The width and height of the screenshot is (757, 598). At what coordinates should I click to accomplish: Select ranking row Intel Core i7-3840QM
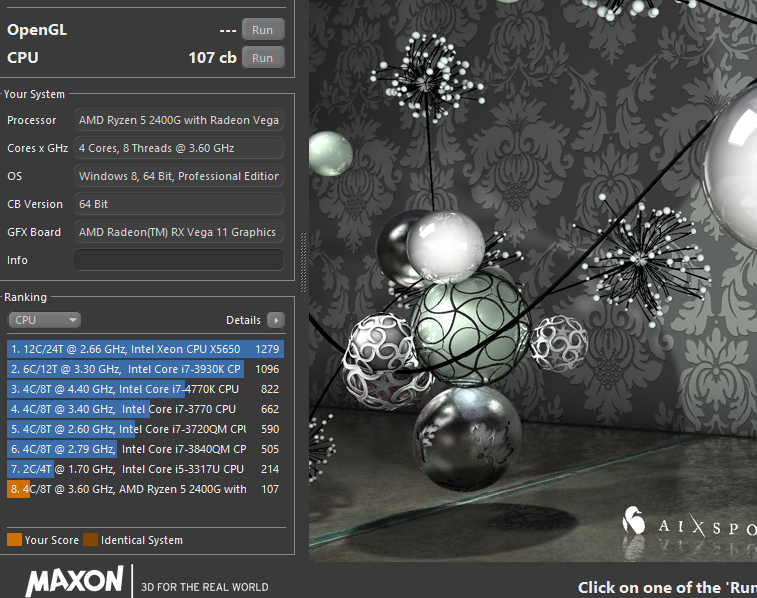(x=145, y=449)
